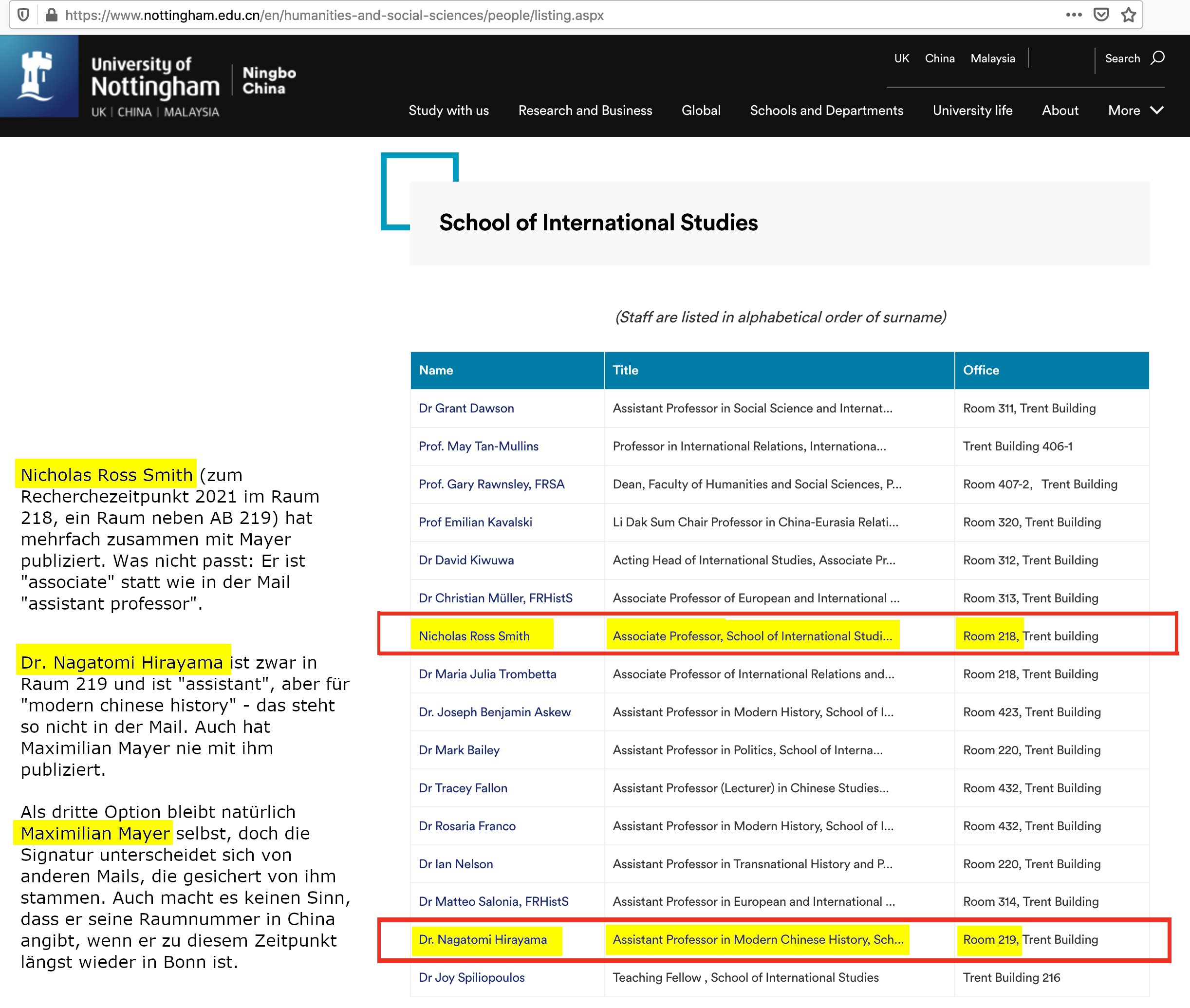Open the Schools and Departments menu

coord(826,110)
